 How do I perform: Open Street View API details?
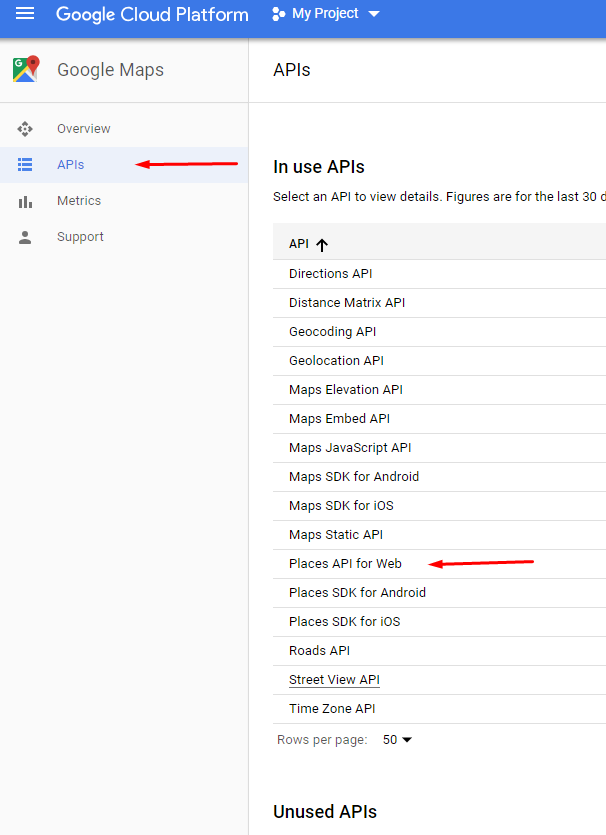(334, 680)
